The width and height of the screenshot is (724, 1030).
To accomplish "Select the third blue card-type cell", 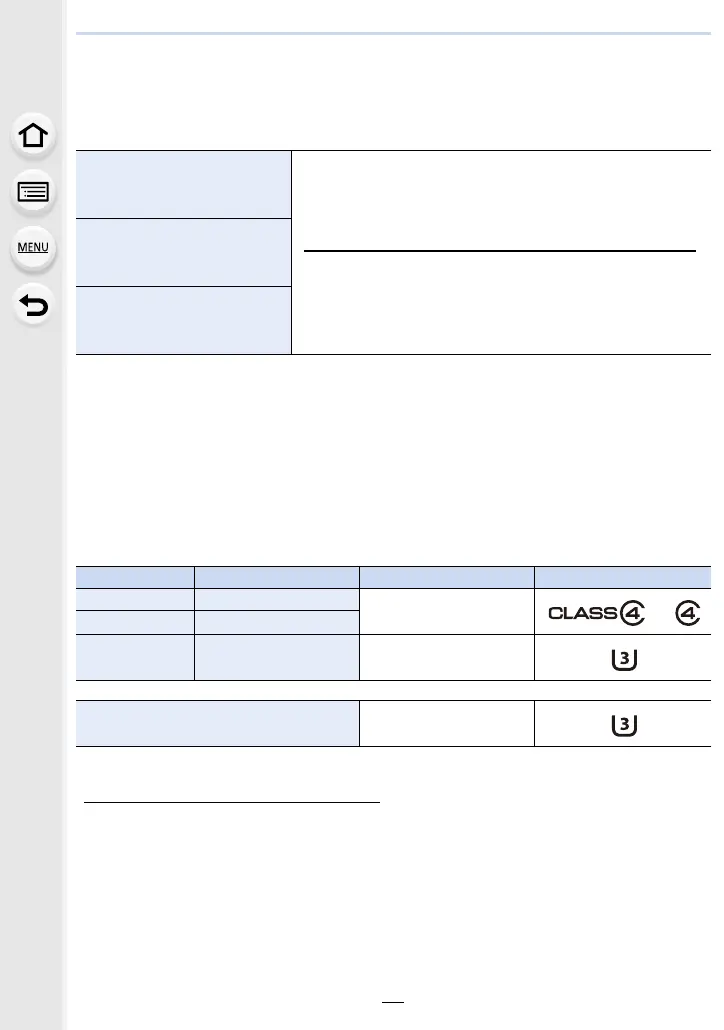I will pyautogui.click(x=183, y=321).
